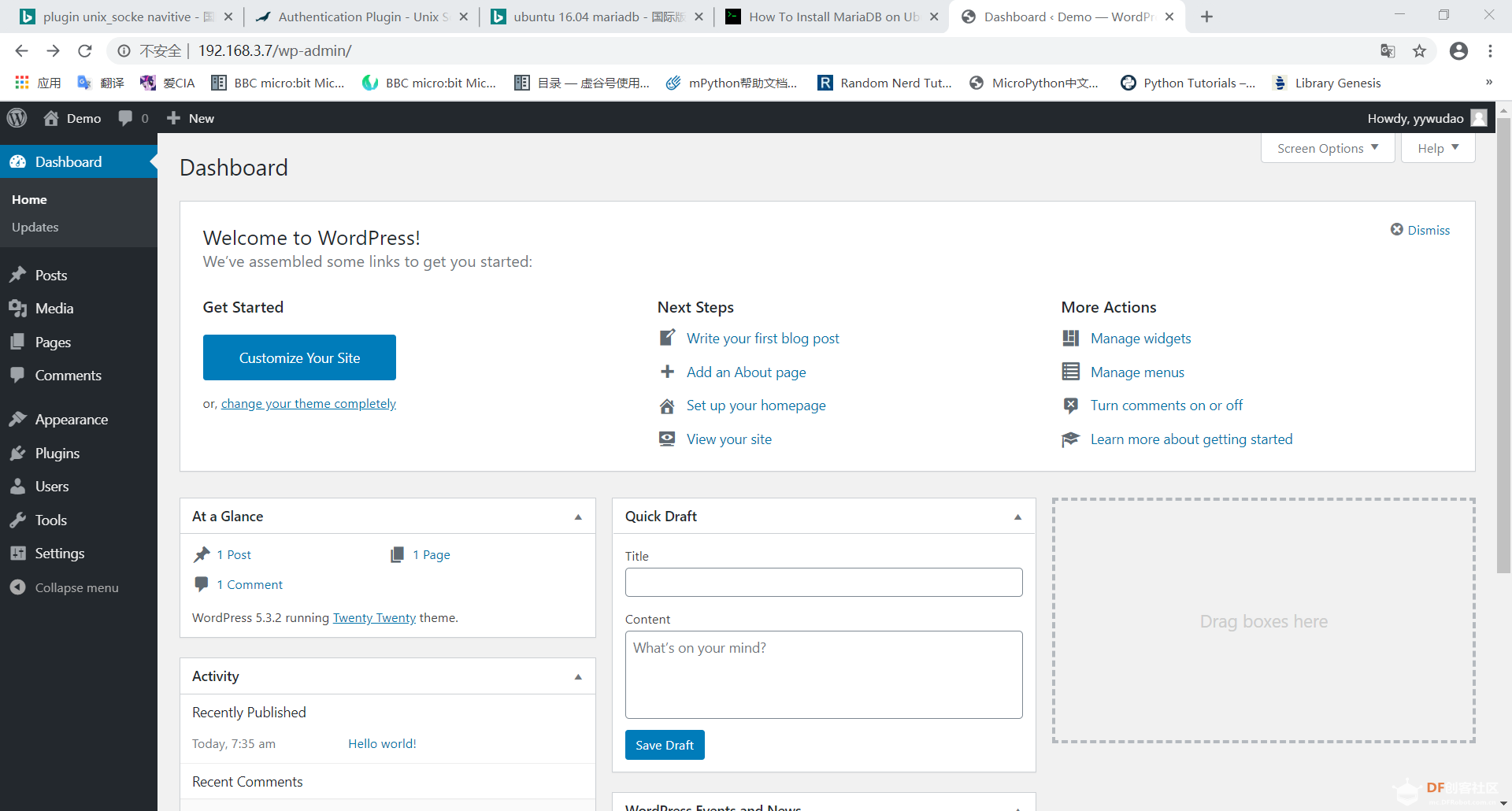Click the Posts pushpin icon
This screenshot has height=811, width=1512.
pyautogui.click(x=18, y=275)
